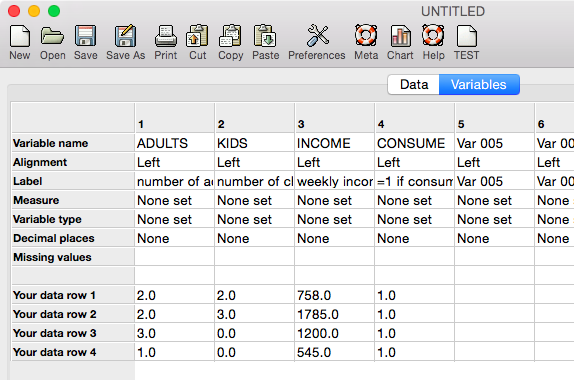The height and width of the screenshot is (380, 574).
Task: Select the ADULTS variable name cell
Action: (x=175, y=143)
